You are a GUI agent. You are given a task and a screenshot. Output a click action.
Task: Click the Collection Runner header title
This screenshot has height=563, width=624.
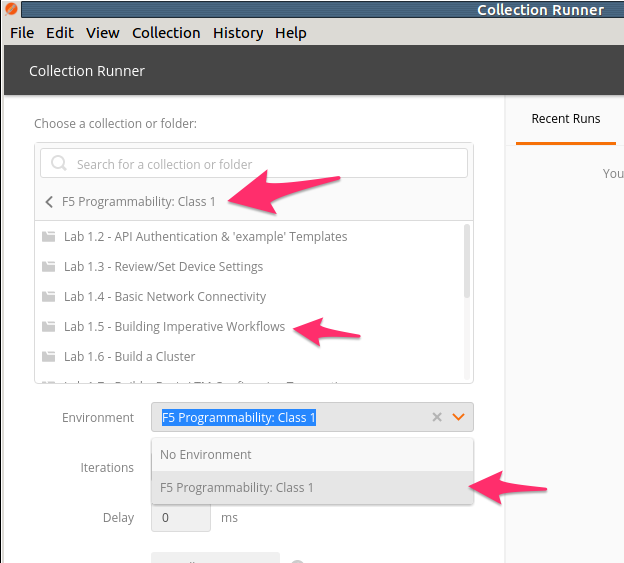(x=87, y=71)
